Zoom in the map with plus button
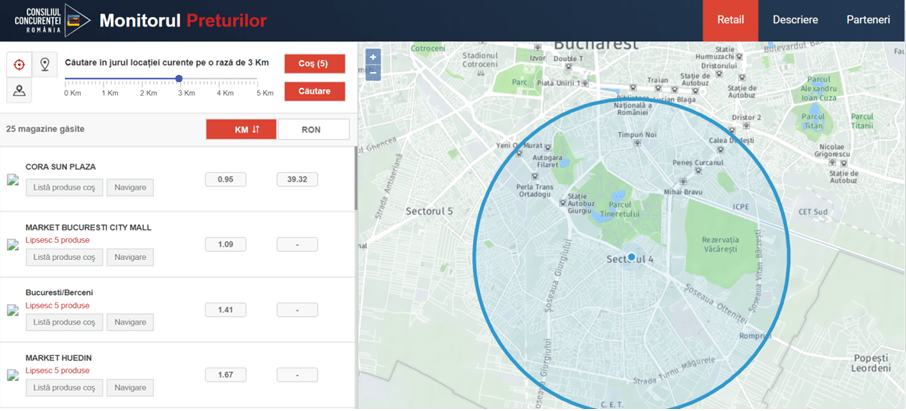 [373, 57]
